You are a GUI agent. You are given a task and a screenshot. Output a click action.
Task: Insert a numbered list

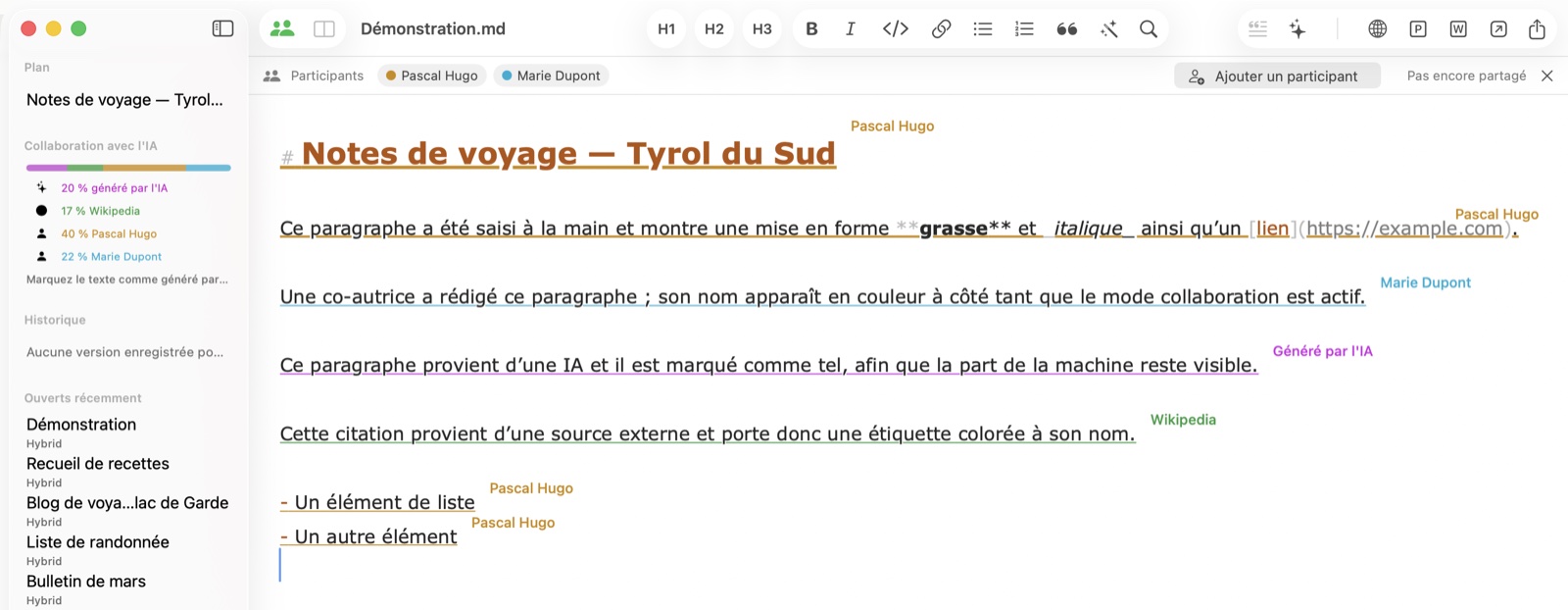(x=1024, y=28)
